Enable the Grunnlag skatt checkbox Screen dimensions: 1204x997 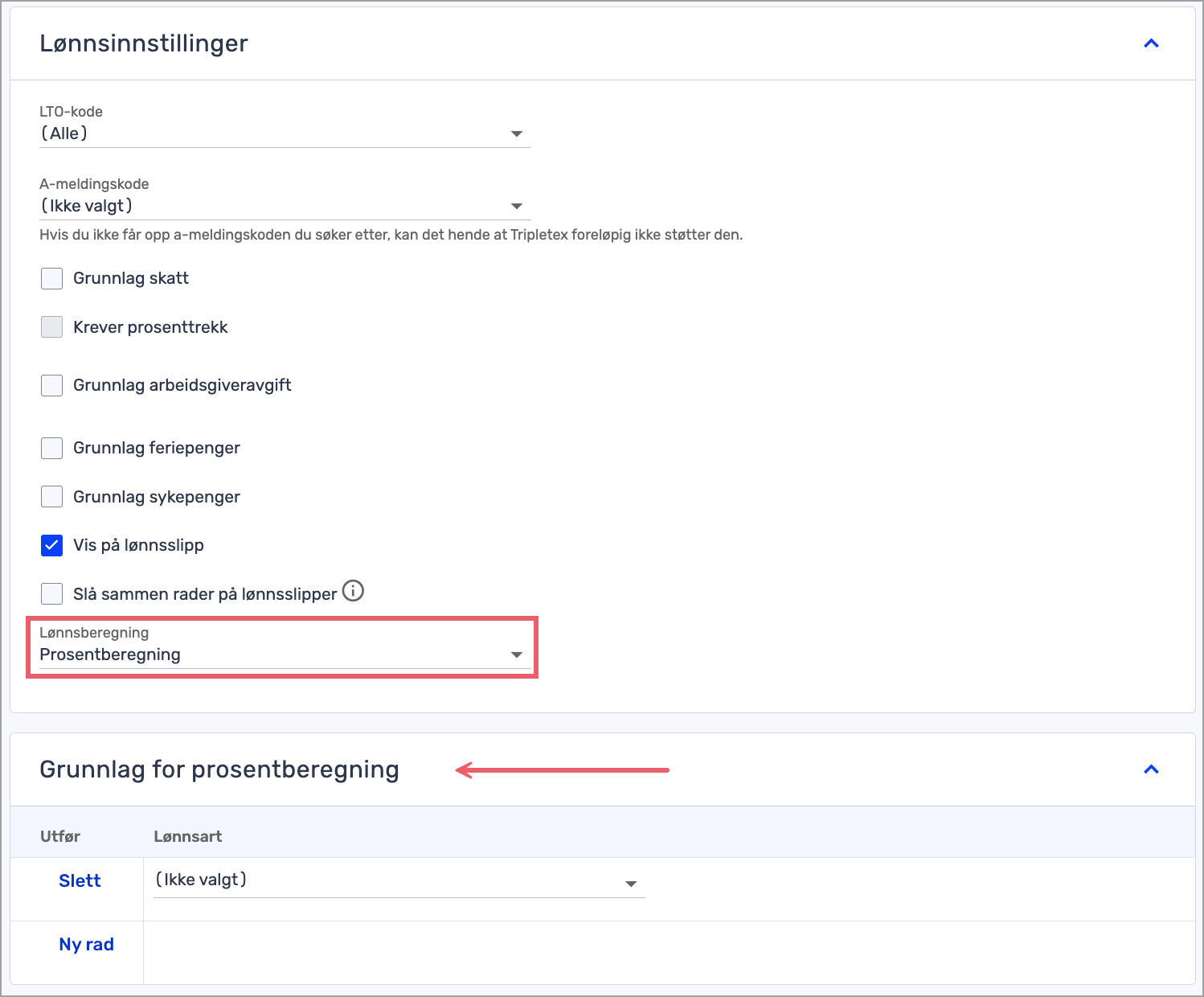51,279
